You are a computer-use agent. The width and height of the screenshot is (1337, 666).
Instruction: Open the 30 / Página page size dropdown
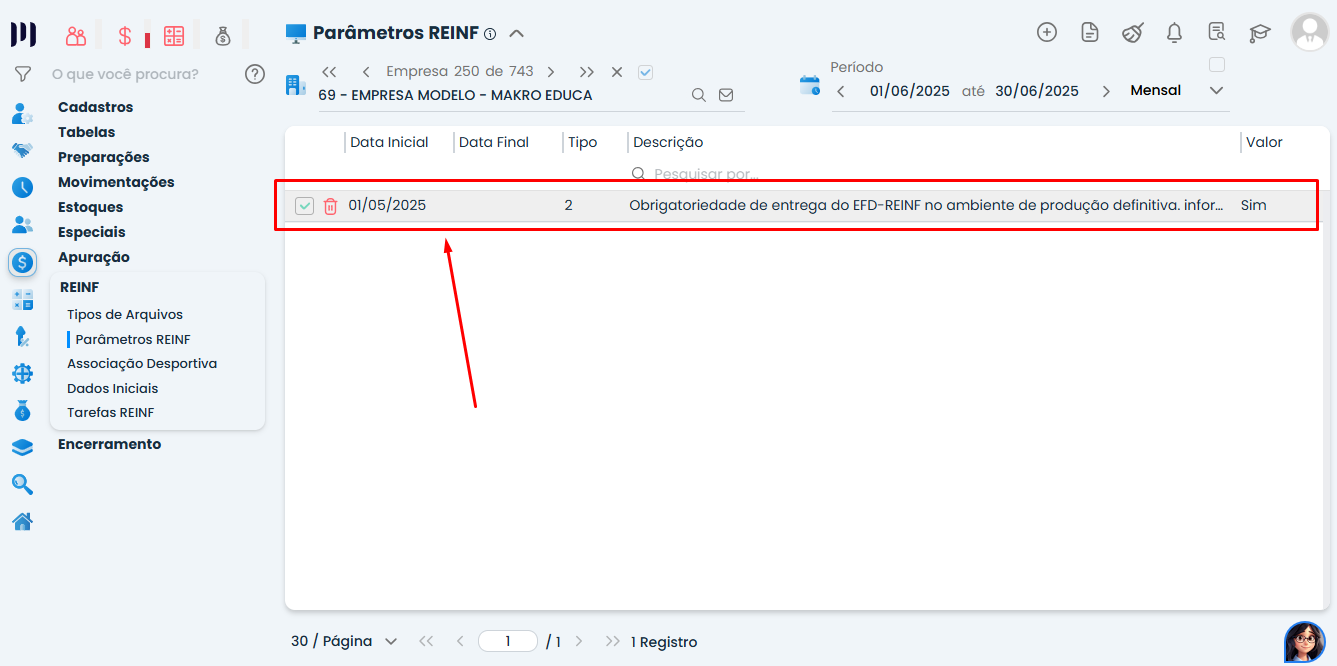point(345,641)
